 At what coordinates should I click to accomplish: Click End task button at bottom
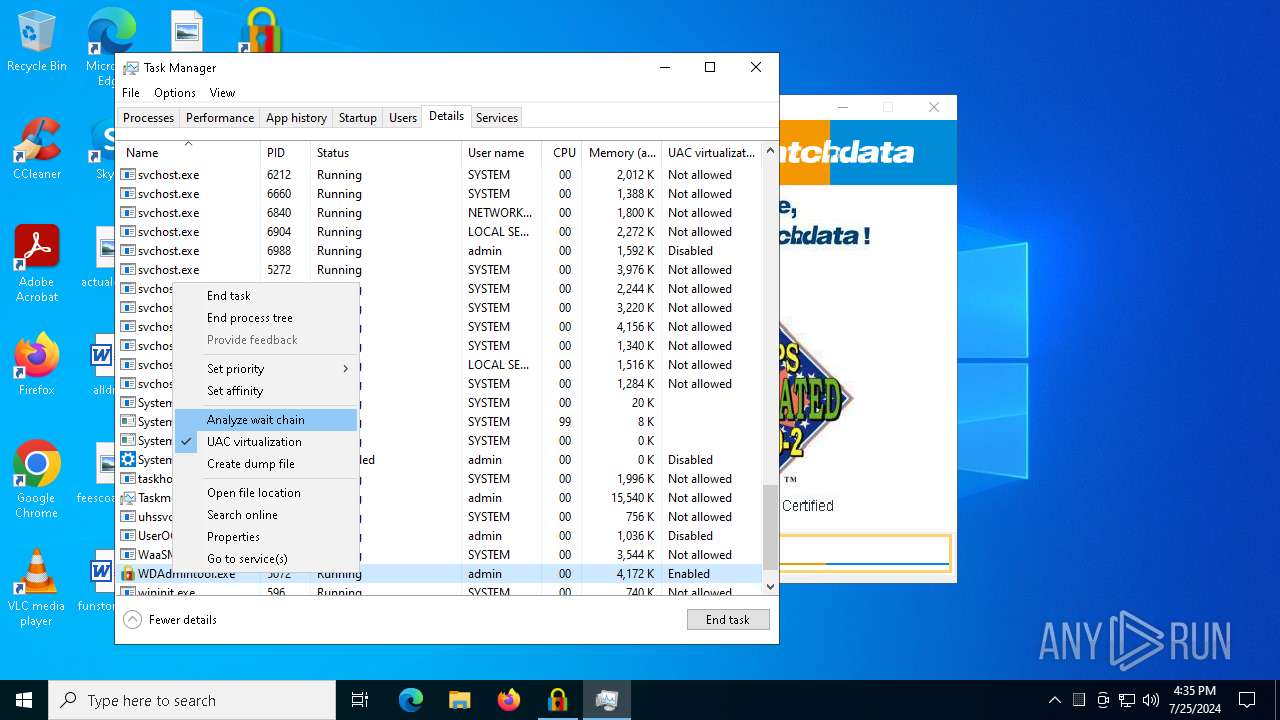(x=728, y=620)
